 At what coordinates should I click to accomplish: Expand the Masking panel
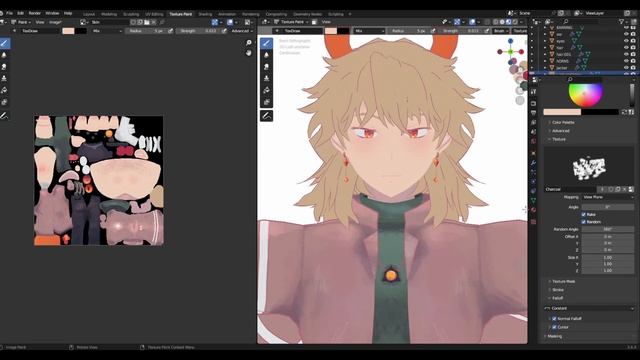(x=554, y=336)
